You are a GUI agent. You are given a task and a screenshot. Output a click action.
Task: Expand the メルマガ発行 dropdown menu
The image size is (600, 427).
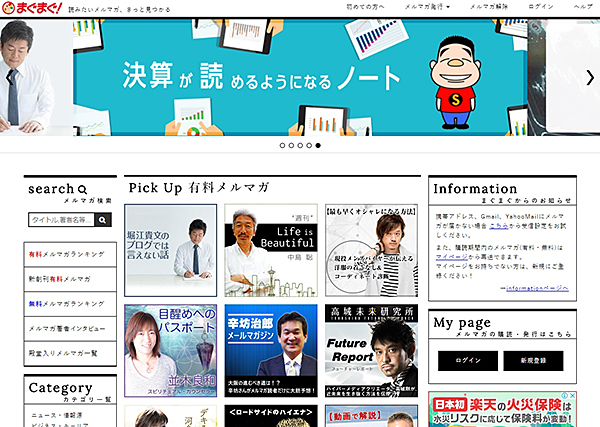coord(427,7)
